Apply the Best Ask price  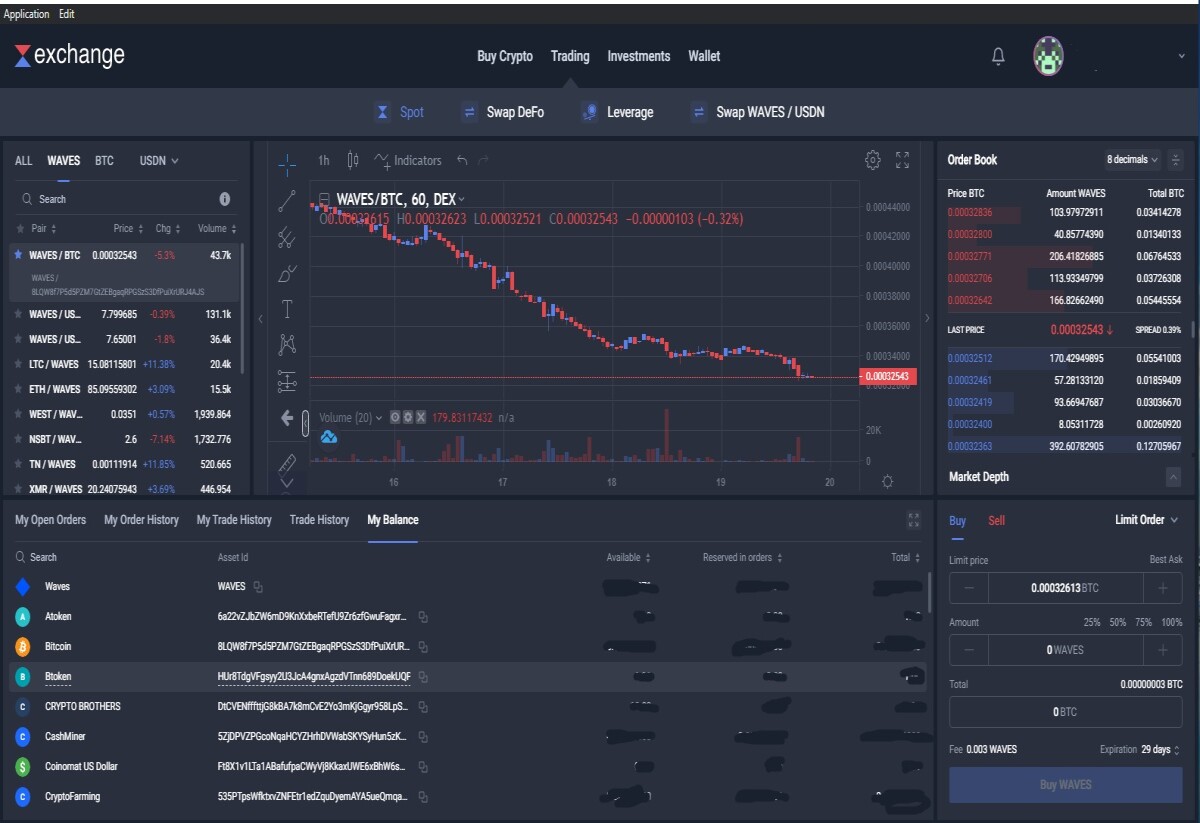(x=1166, y=561)
